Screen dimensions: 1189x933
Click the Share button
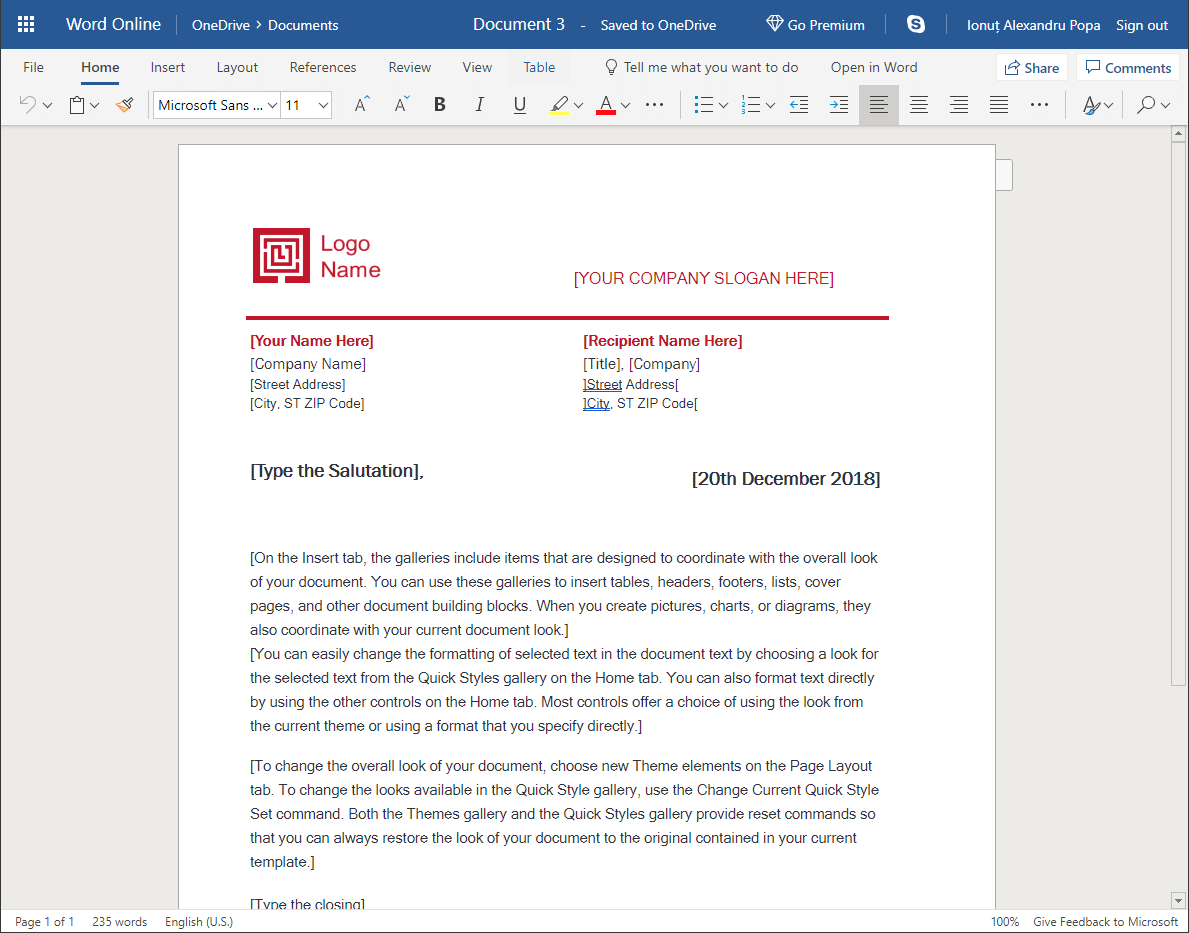point(1032,68)
